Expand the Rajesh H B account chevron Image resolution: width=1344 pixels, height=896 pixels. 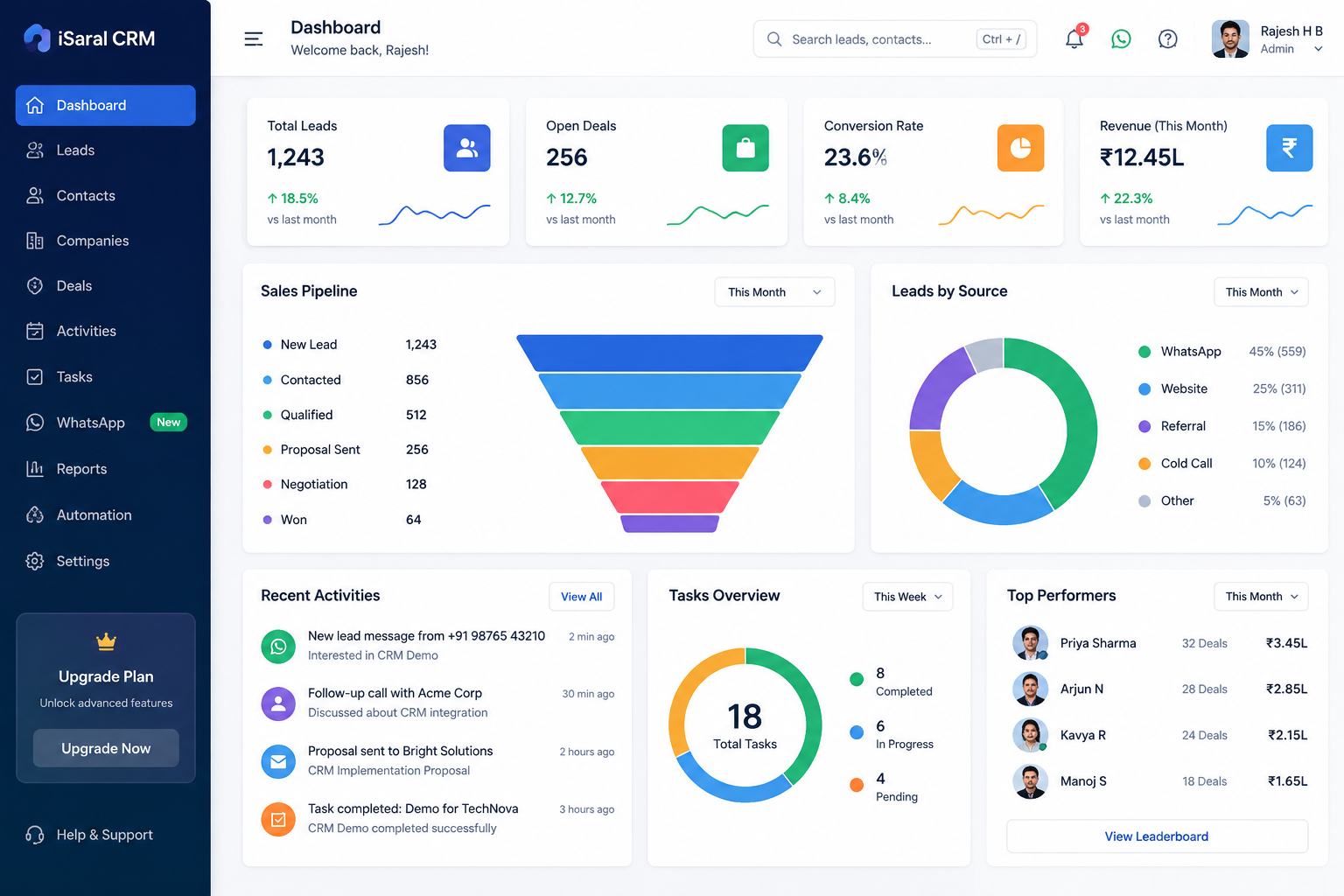[x=1319, y=49]
